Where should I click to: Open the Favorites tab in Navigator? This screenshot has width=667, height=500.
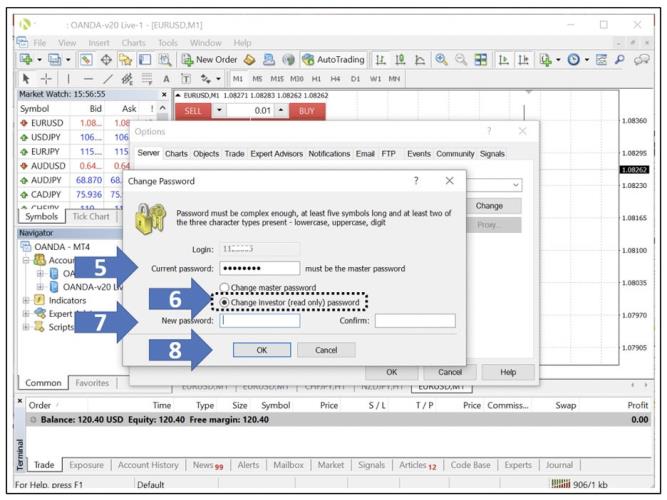tap(92, 383)
